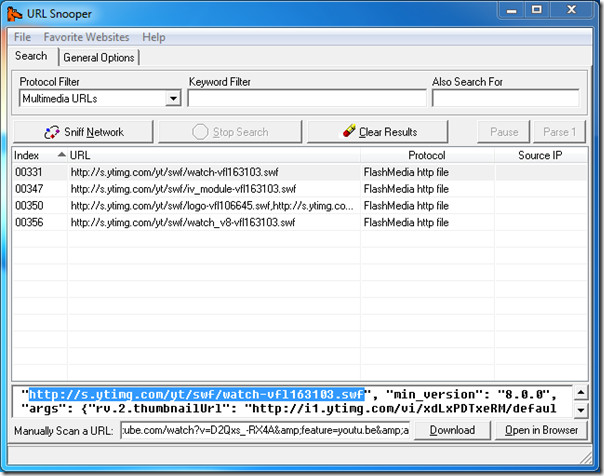This screenshot has height=476, width=604.
Task: Minimize the URL Snooper window
Action: coord(512,10)
